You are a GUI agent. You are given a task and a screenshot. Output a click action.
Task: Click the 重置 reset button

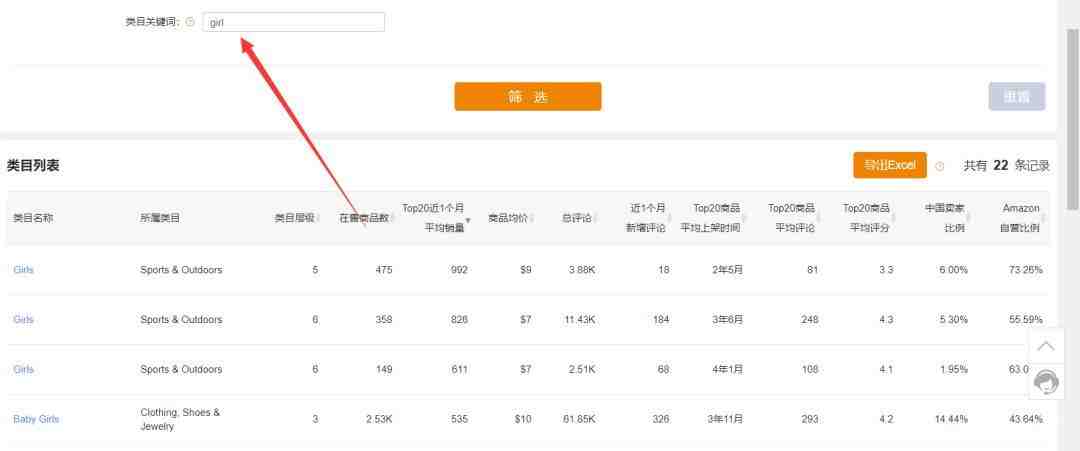coord(1016,96)
